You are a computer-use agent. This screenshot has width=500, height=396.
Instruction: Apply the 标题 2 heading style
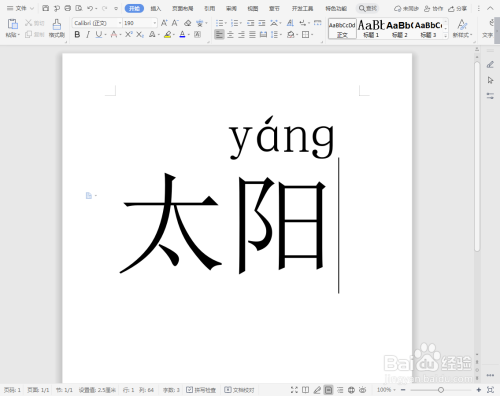coord(400,29)
